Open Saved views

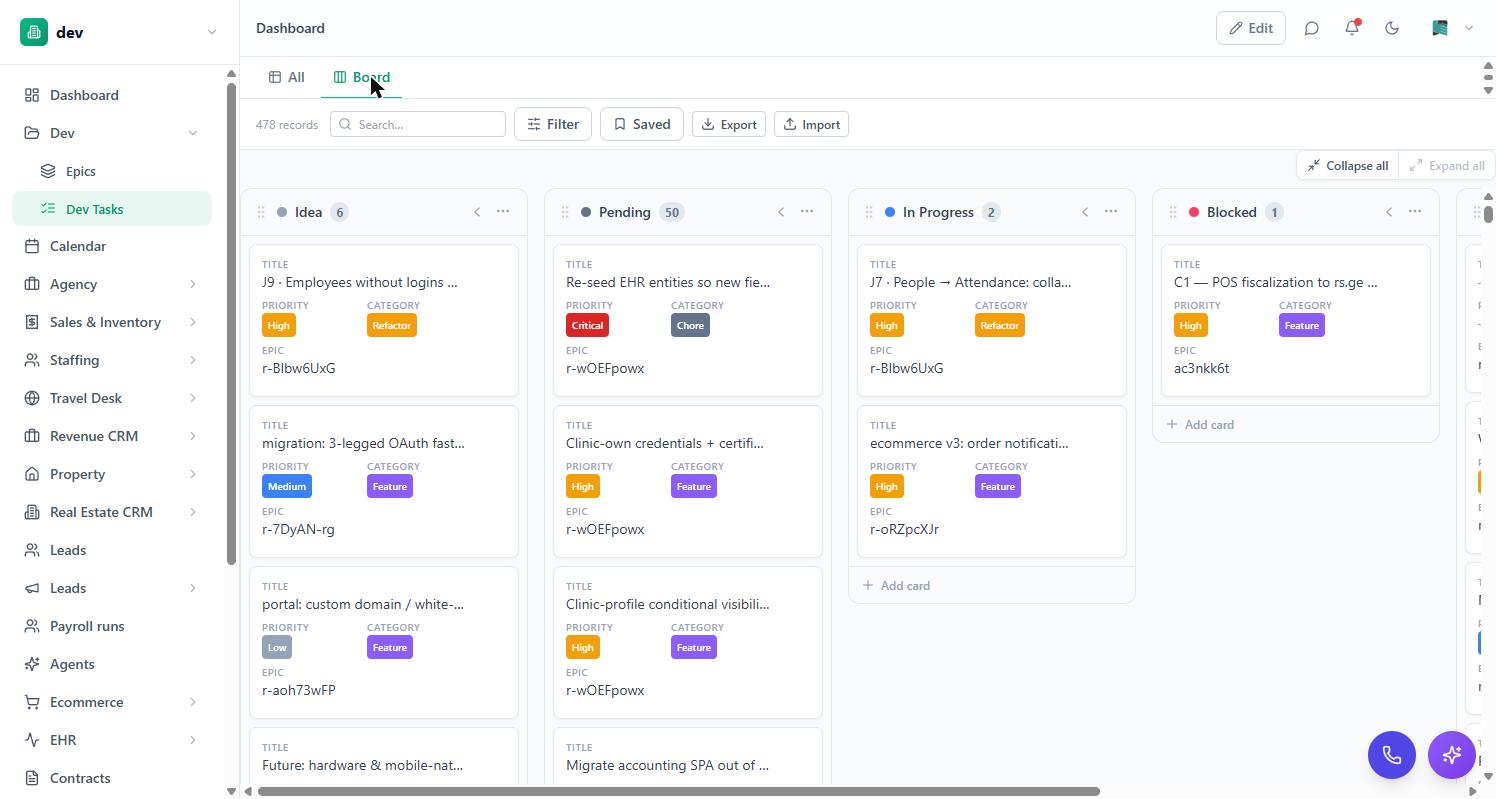(x=641, y=124)
